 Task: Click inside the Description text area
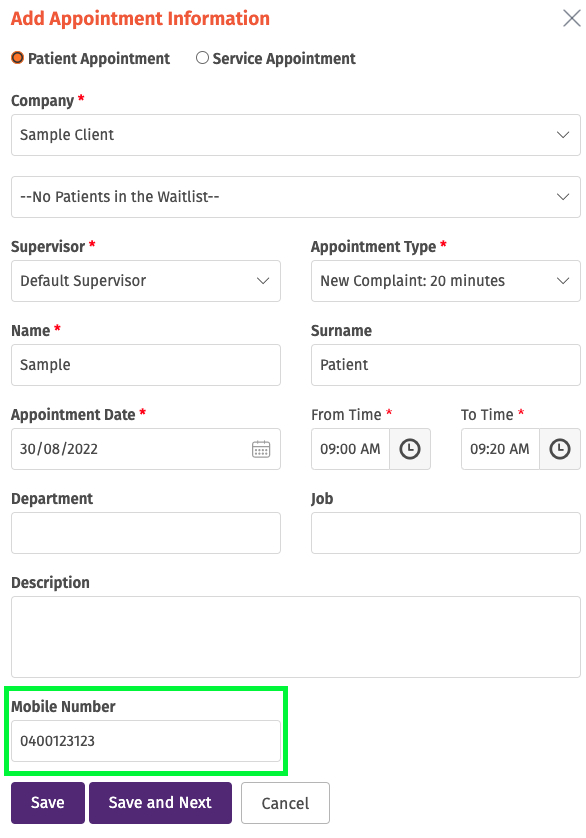pos(296,637)
